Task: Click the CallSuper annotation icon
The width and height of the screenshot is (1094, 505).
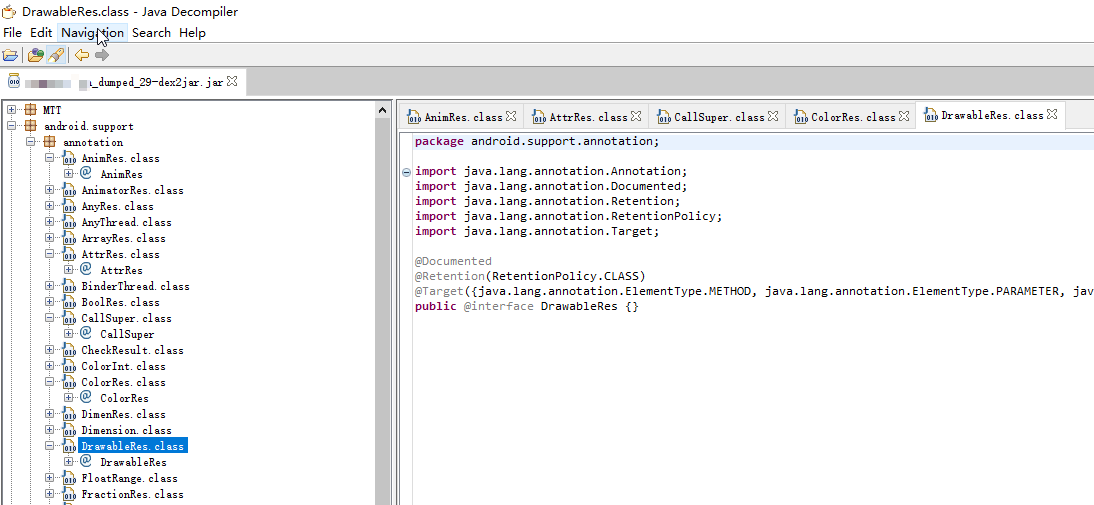Action: 87,333
